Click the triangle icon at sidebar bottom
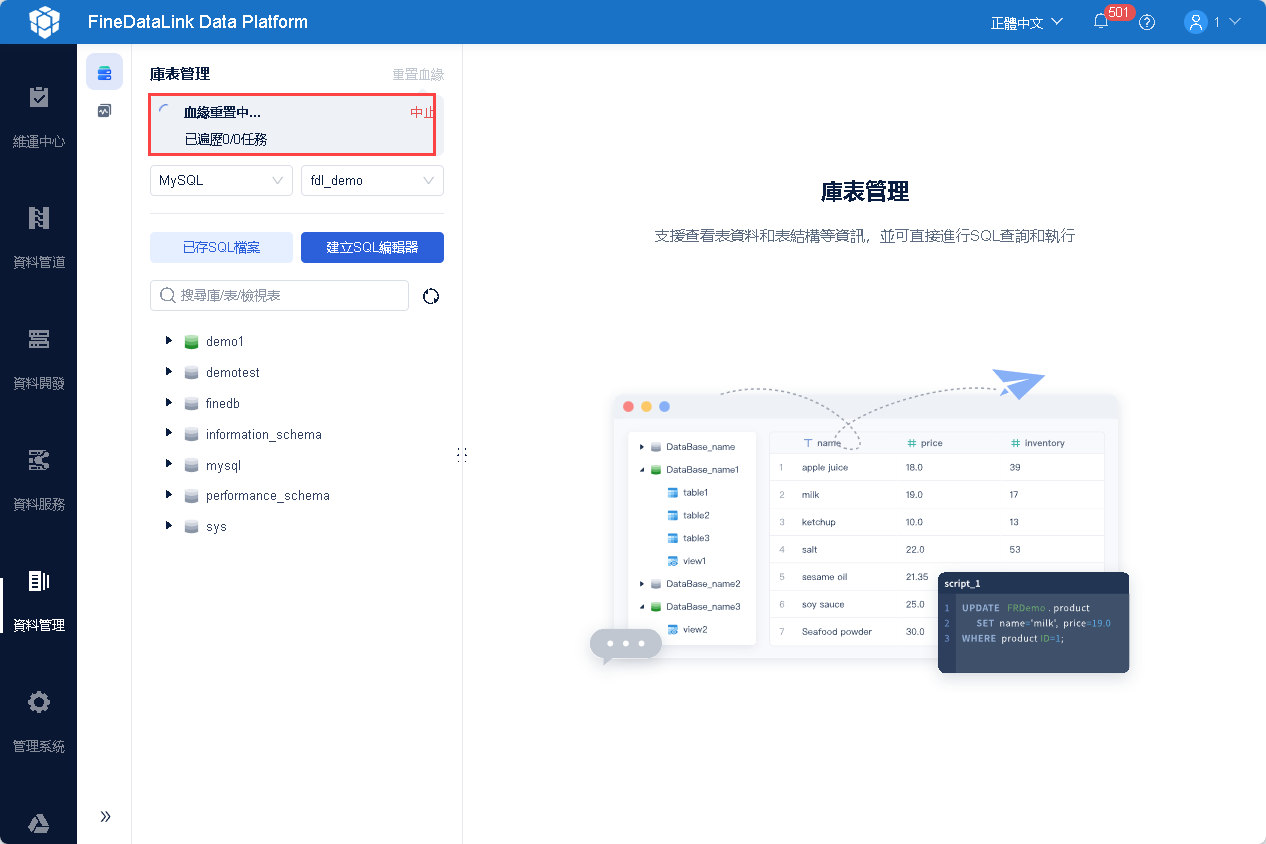 [x=38, y=823]
